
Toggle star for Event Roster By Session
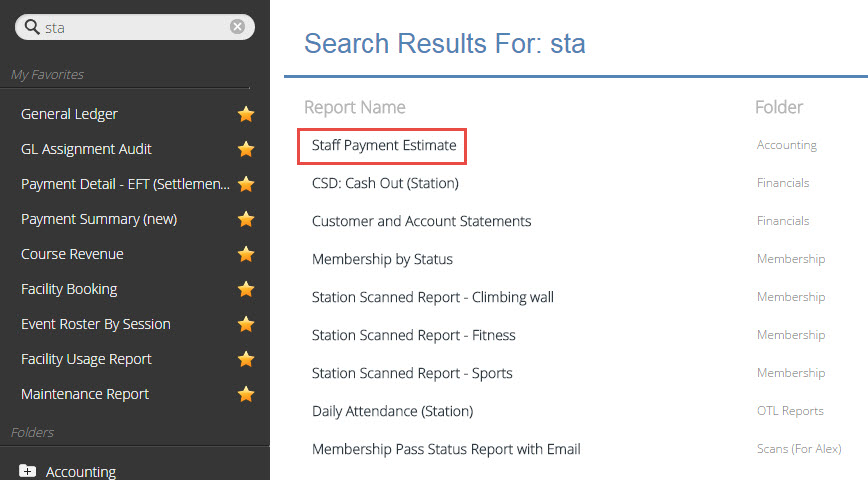pos(246,324)
